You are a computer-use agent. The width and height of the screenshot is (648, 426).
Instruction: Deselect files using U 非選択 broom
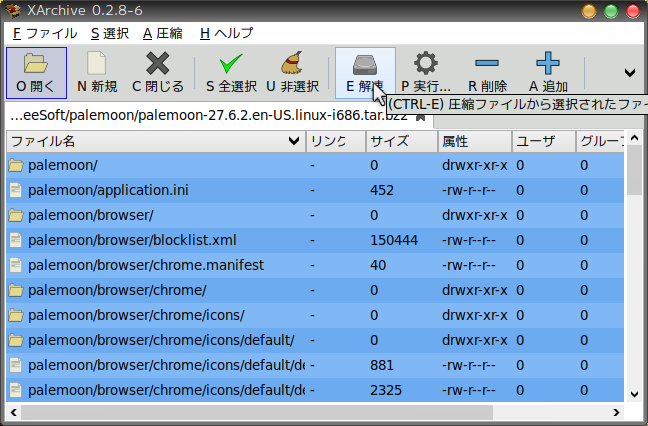[292, 73]
